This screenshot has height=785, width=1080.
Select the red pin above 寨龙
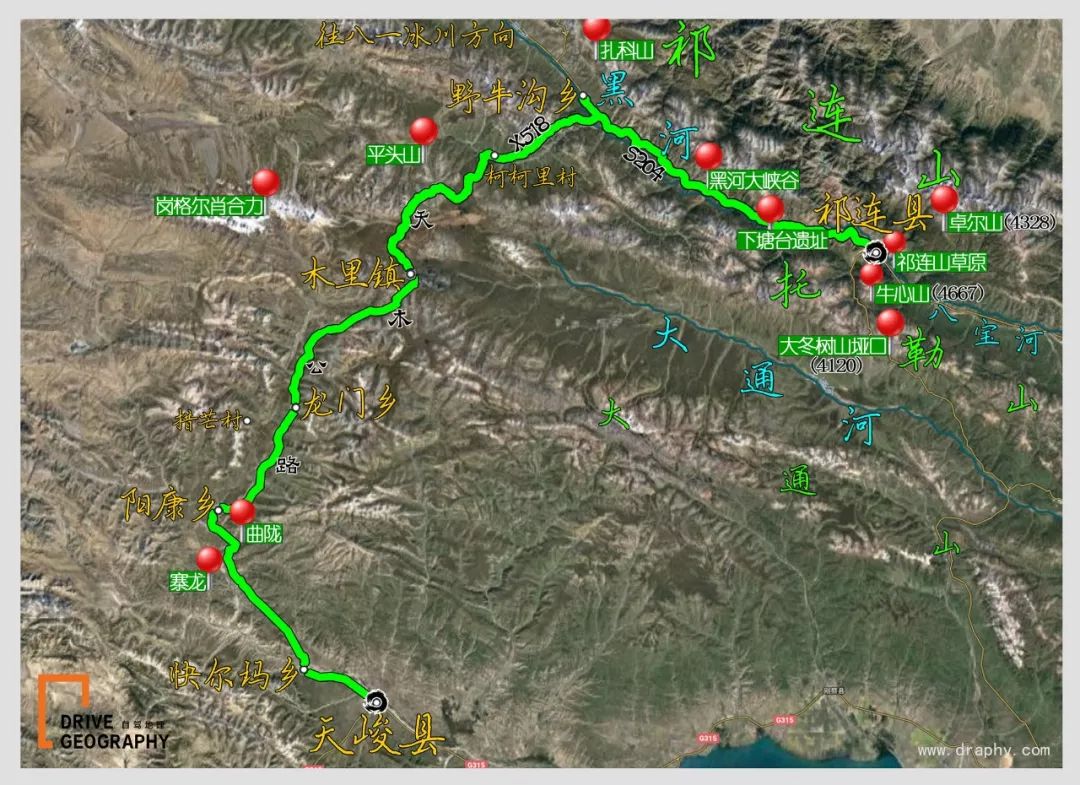209,559
